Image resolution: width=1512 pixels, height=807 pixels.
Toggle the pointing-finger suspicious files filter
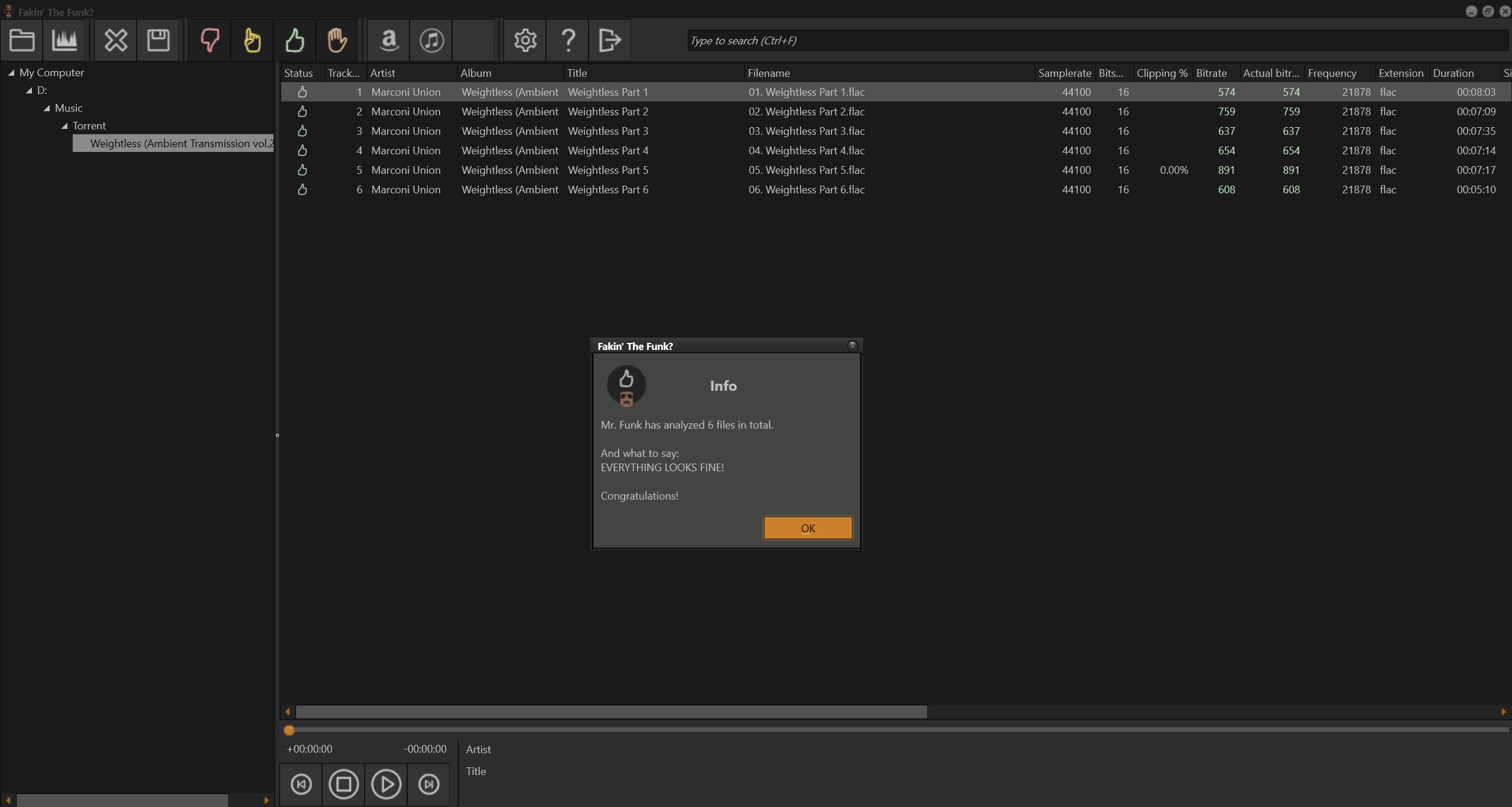pos(252,40)
